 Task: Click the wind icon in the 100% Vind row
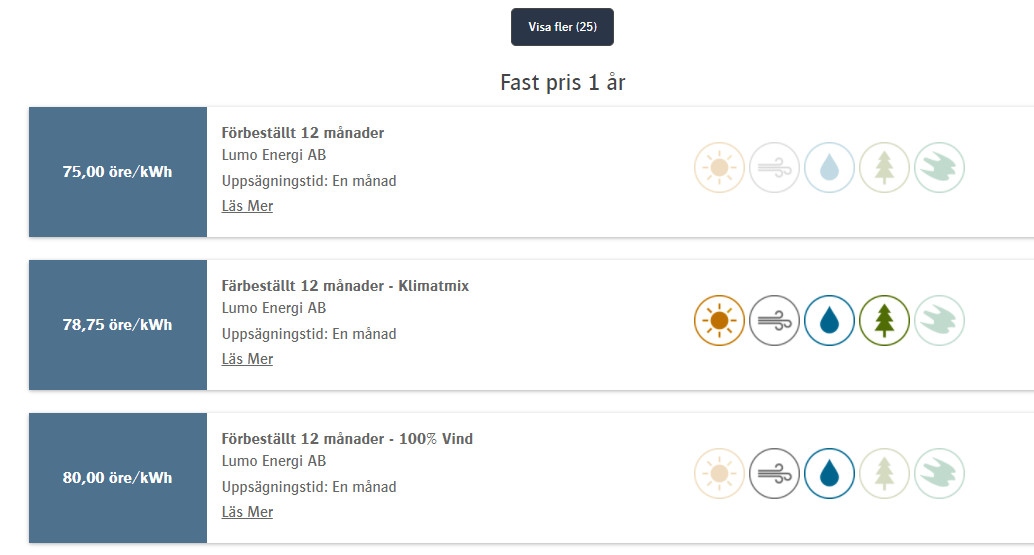[774, 474]
